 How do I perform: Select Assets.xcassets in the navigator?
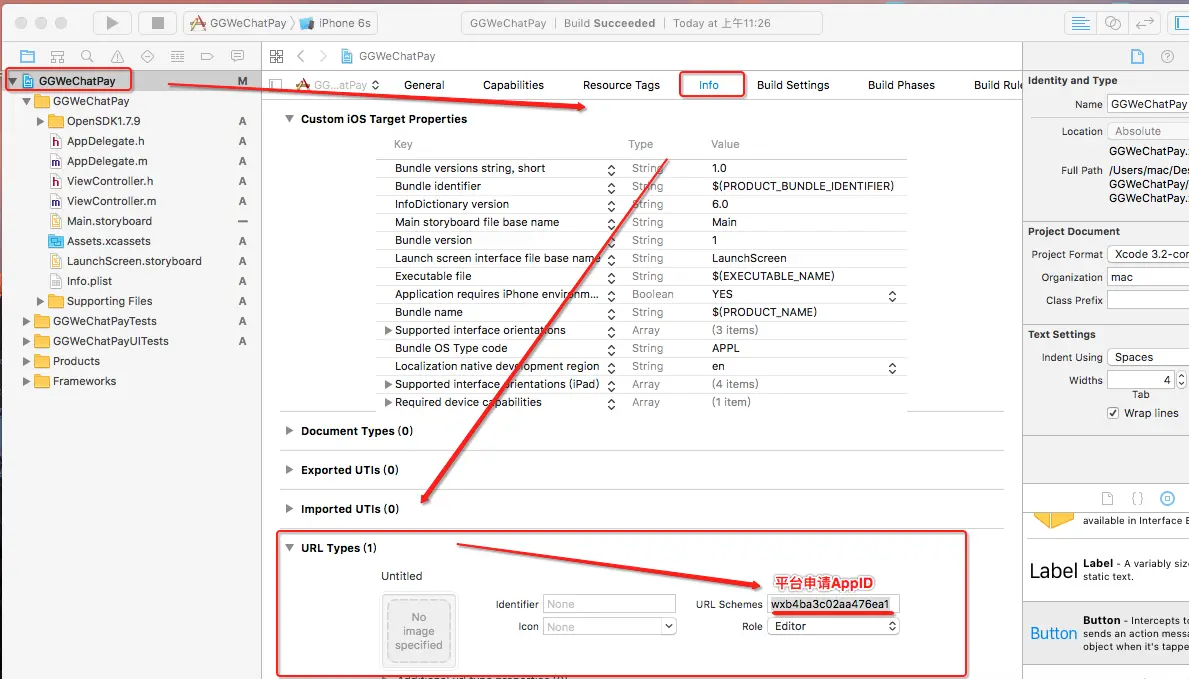(108, 240)
